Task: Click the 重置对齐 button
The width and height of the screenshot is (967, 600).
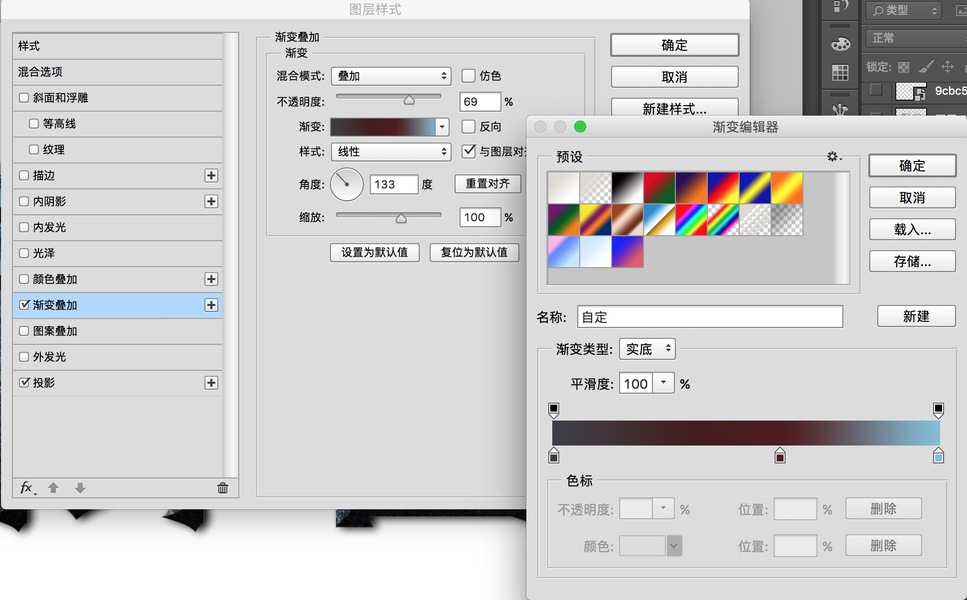Action: click(x=487, y=184)
